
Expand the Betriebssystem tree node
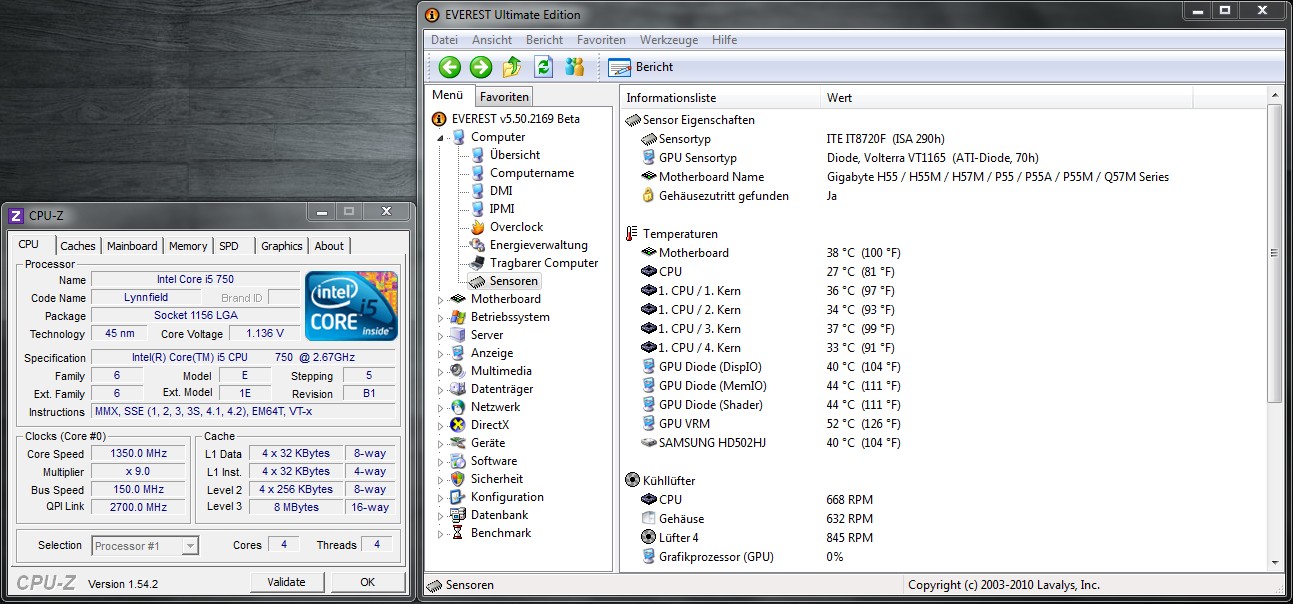pos(441,317)
